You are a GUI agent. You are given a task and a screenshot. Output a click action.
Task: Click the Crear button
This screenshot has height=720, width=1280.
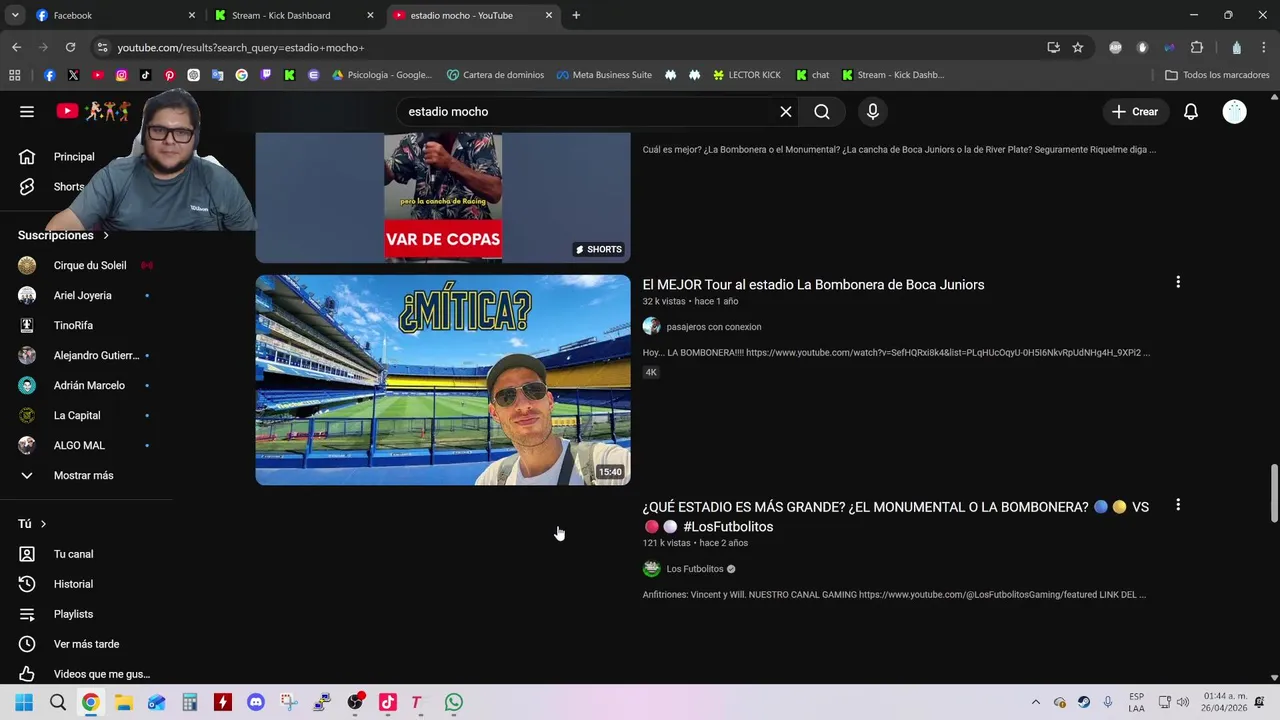(x=1135, y=112)
